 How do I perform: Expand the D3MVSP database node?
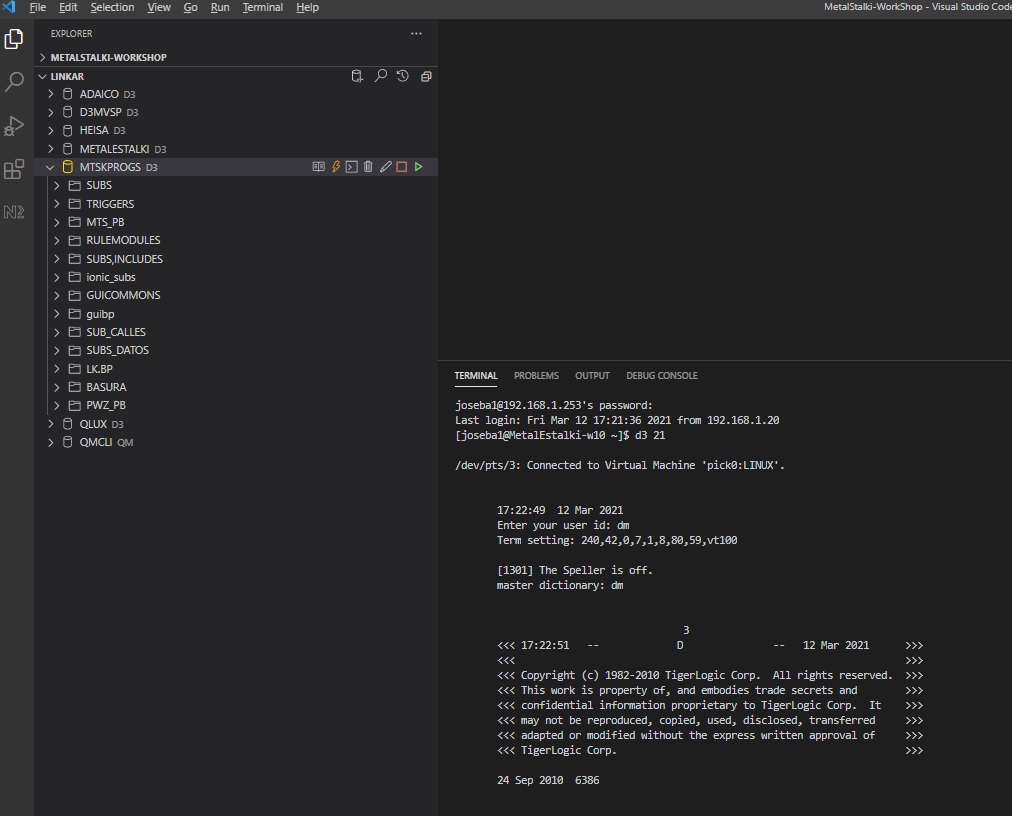click(x=50, y=112)
